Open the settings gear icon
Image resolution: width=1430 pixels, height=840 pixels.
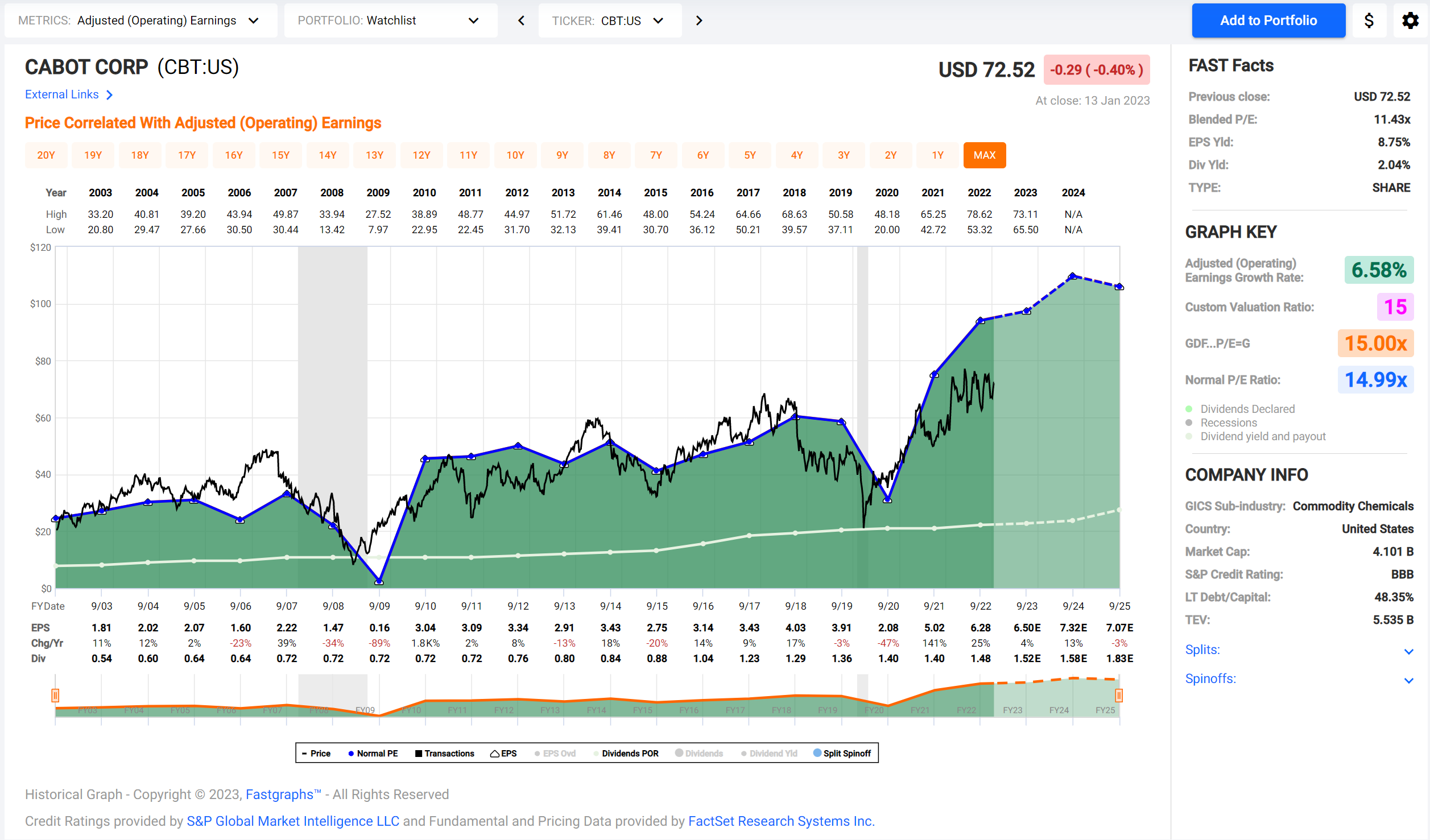[1410, 20]
